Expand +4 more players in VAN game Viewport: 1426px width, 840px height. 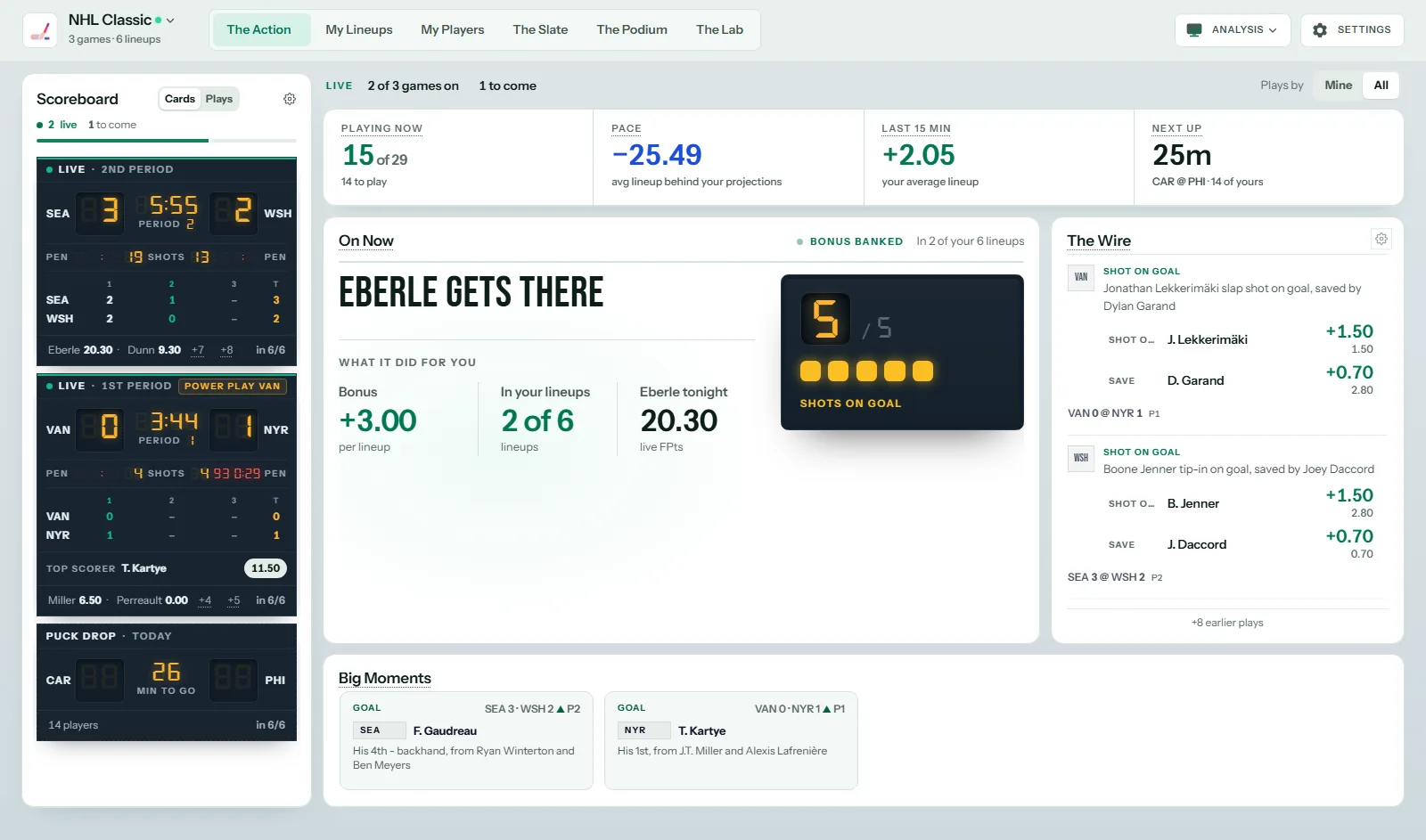(x=205, y=600)
